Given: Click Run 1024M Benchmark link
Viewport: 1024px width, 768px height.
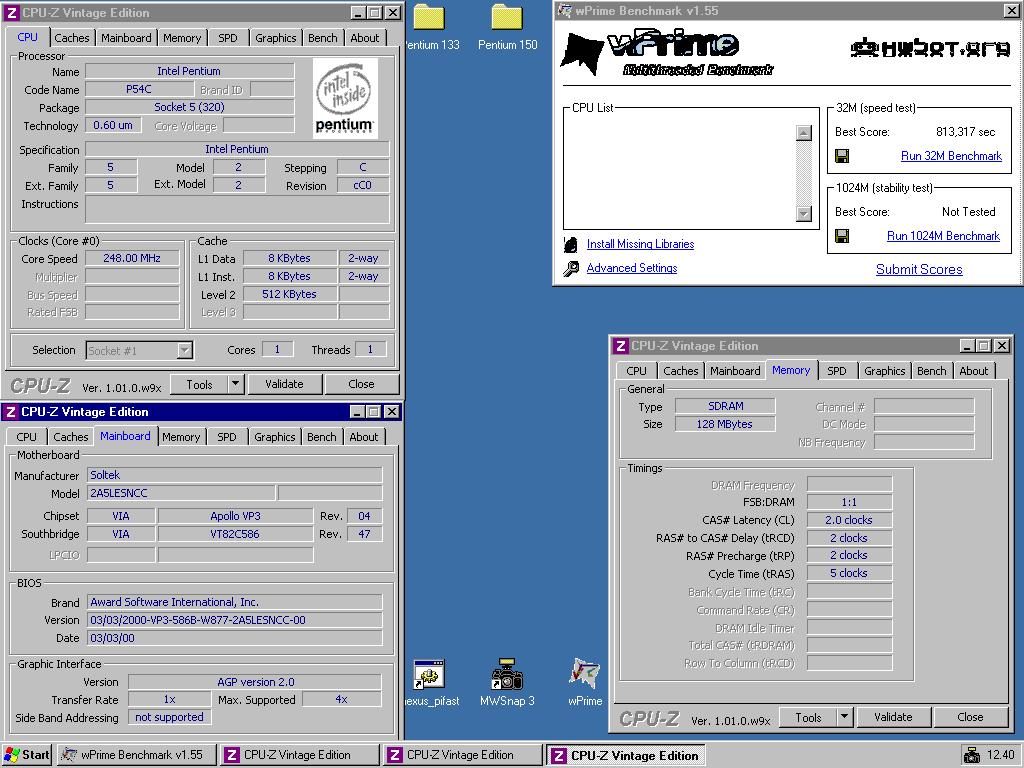Looking at the screenshot, I should click(943, 236).
